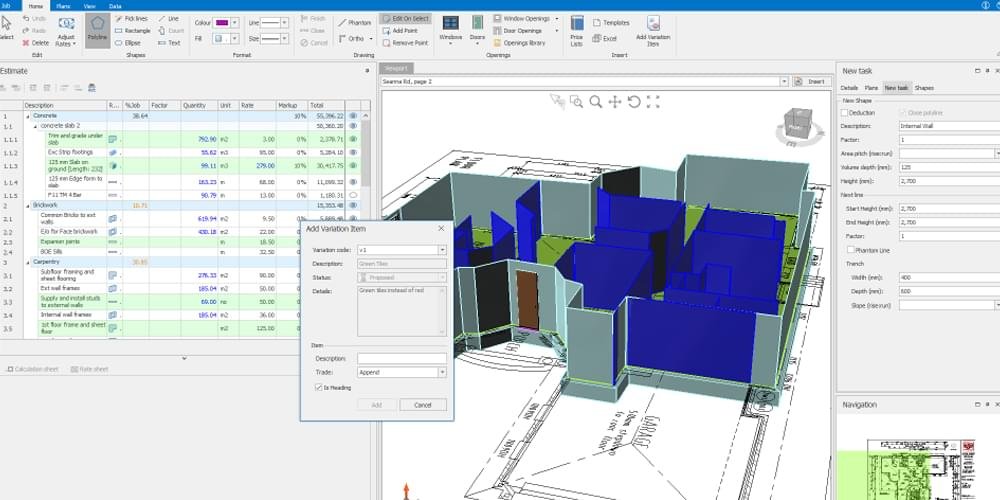The width and height of the screenshot is (1000, 500).
Task: Click the Fill swatch
Action: (x=221, y=39)
